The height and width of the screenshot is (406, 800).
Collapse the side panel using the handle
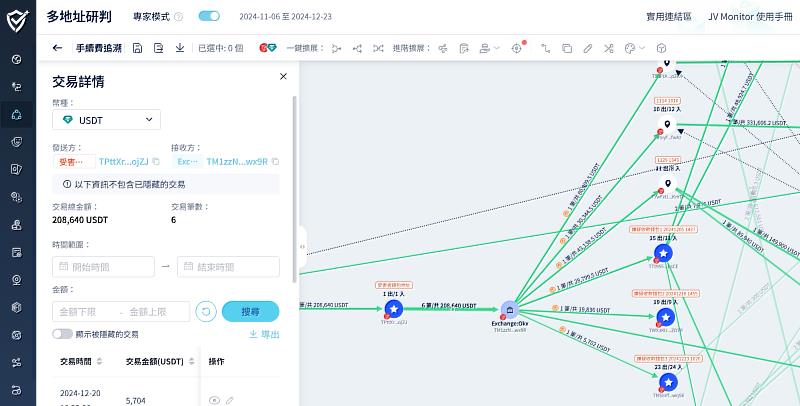click(x=303, y=247)
